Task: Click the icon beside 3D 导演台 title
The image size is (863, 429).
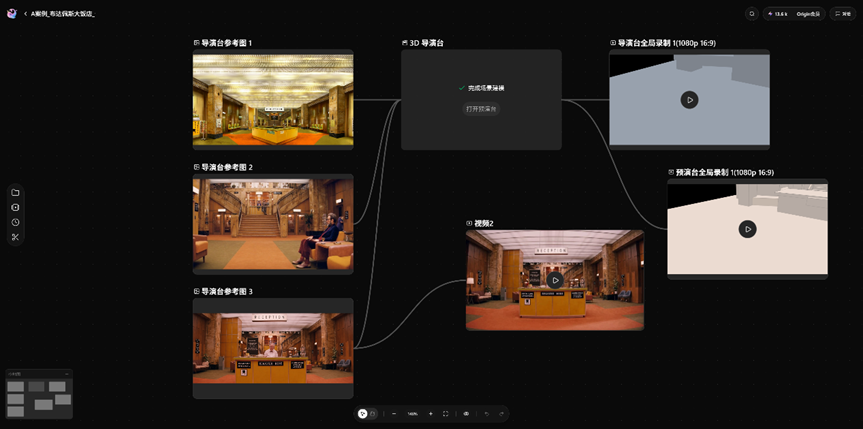Action: tap(405, 42)
